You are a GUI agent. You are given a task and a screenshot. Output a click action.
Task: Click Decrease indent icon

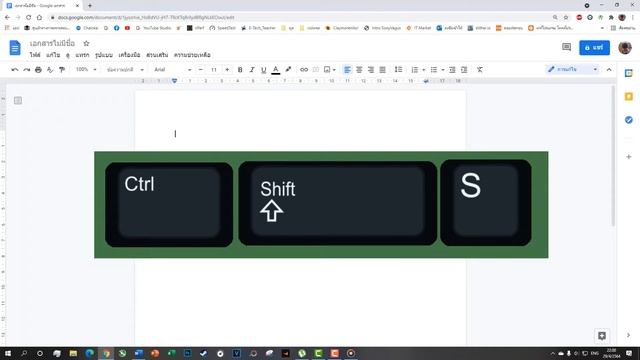click(x=452, y=70)
